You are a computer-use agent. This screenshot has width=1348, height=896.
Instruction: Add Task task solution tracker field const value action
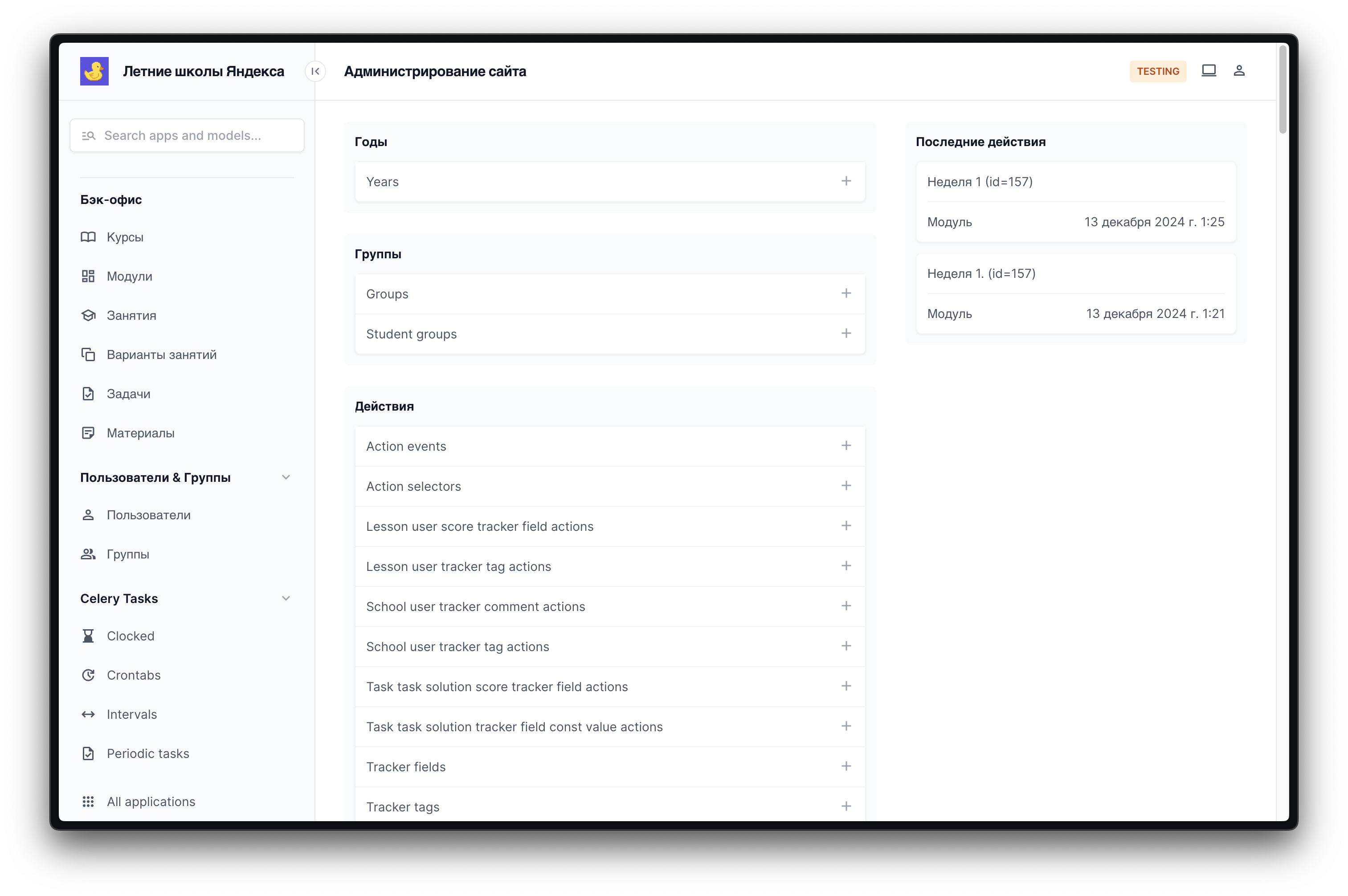pos(846,726)
